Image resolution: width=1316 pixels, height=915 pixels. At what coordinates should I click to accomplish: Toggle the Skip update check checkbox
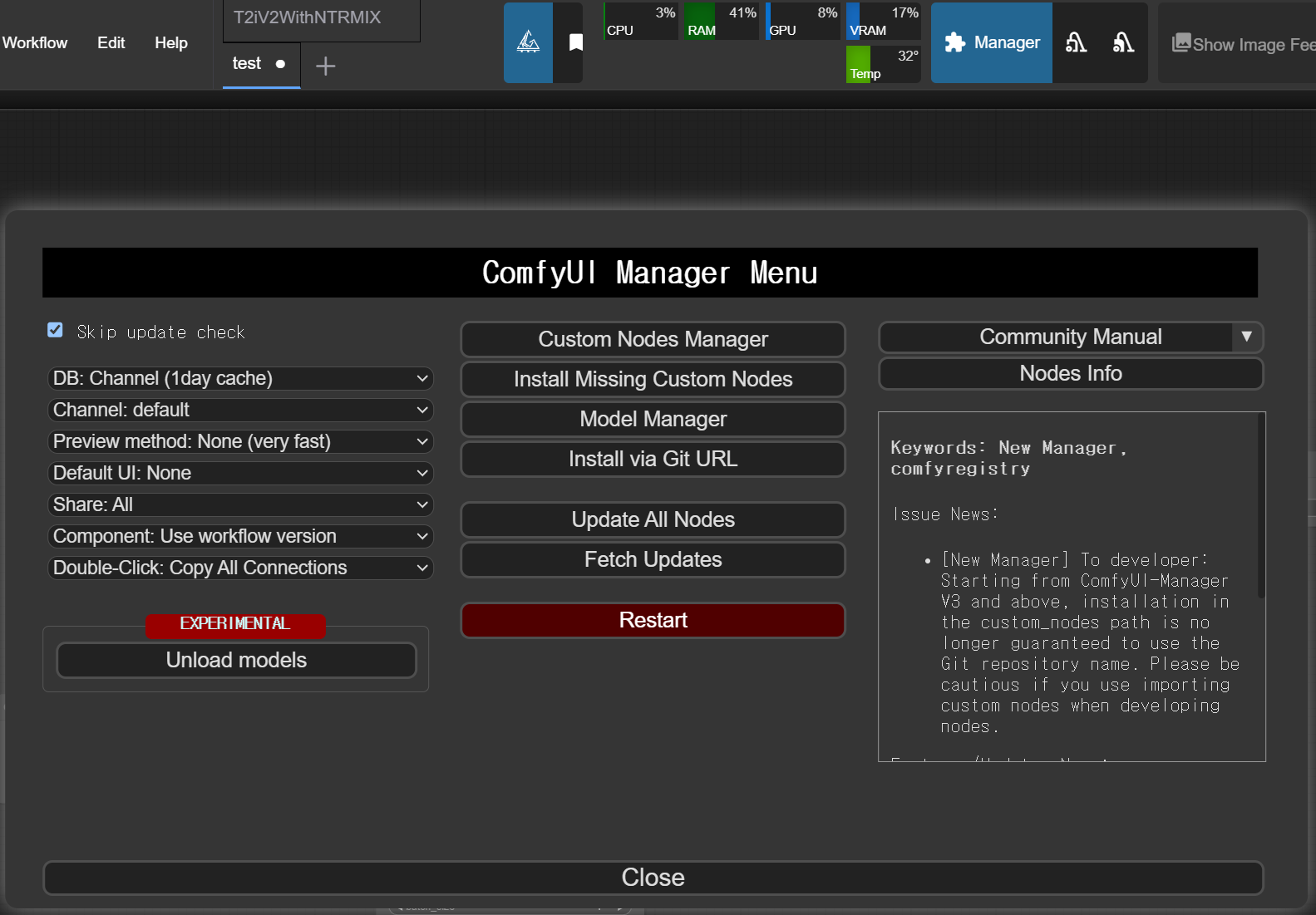(55, 330)
